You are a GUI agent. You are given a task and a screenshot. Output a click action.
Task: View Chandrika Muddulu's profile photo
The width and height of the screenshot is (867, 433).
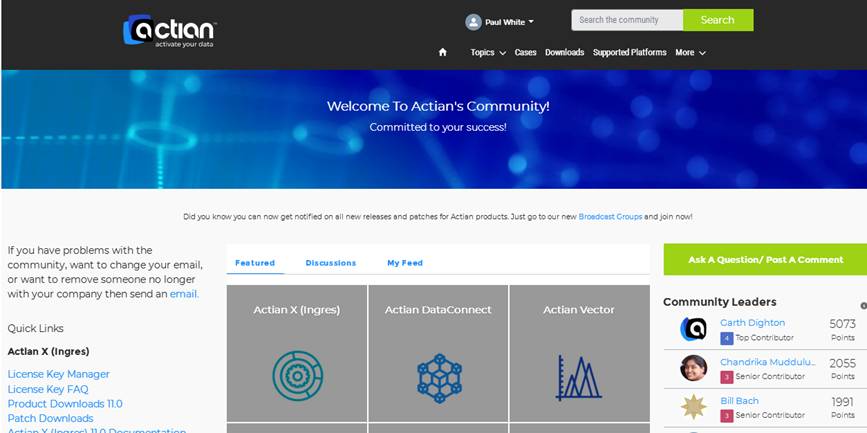(x=693, y=368)
